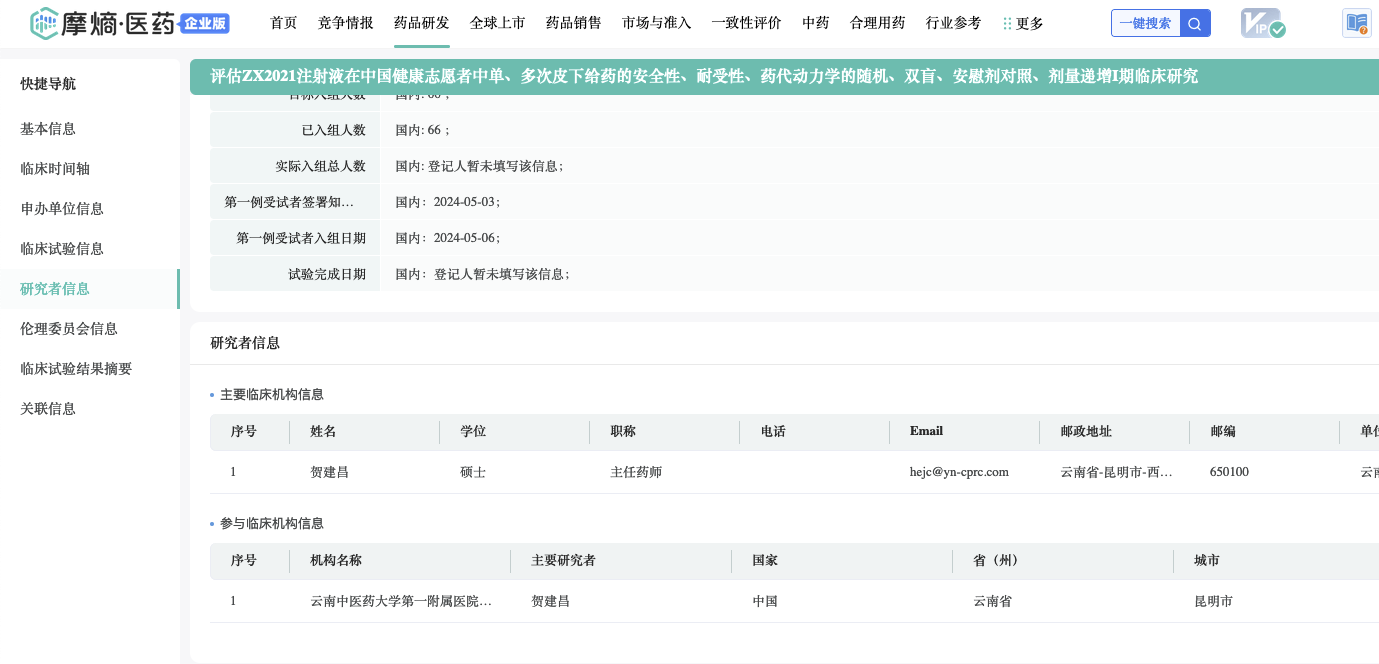Open the help manual book icon
Viewport: 1379px width, 664px height.
tap(1356, 23)
